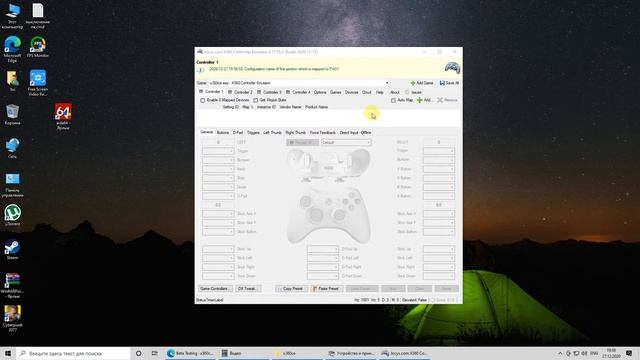Open the WinRAR shortcut on the desktop
Screen dimensions: 640x360
(x=12, y=286)
